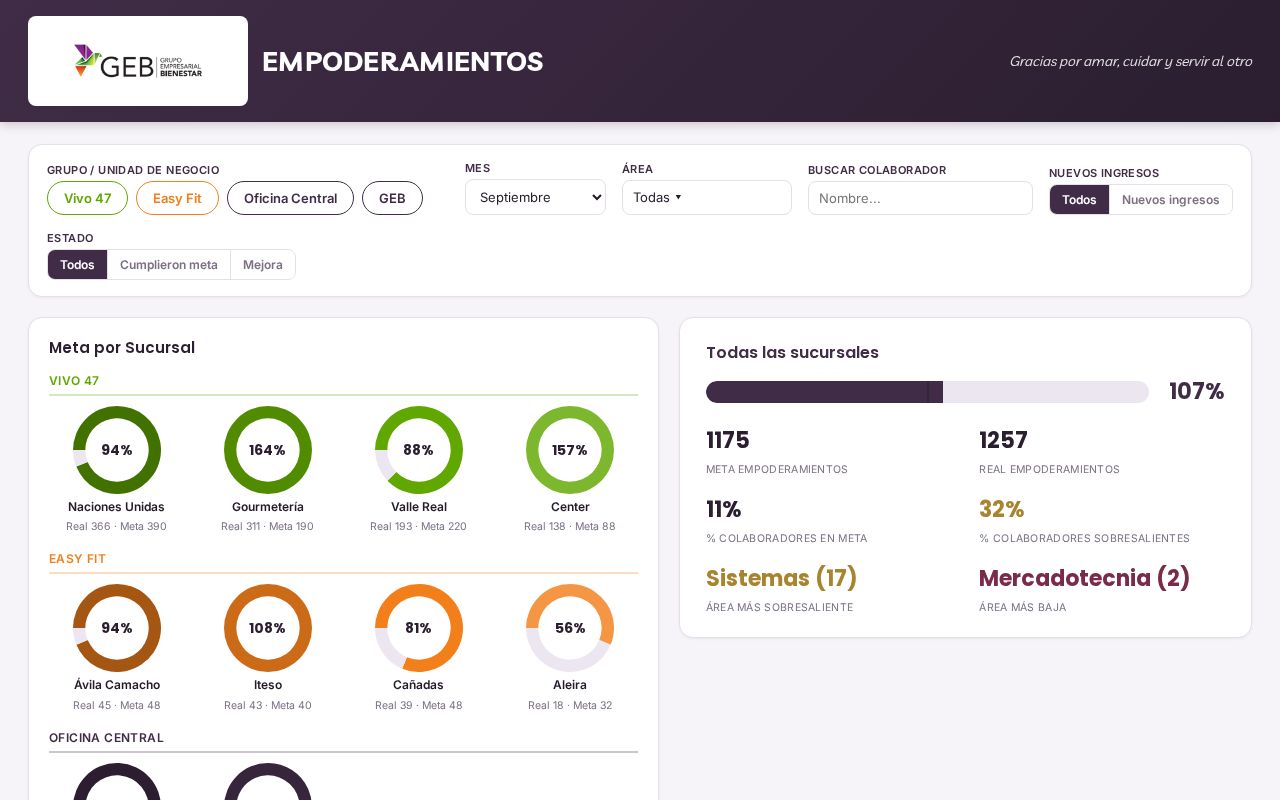This screenshot has width=1280, height=800.
Task: Click the Sistemas (17) top area value
Action: (x=782, y=578)
